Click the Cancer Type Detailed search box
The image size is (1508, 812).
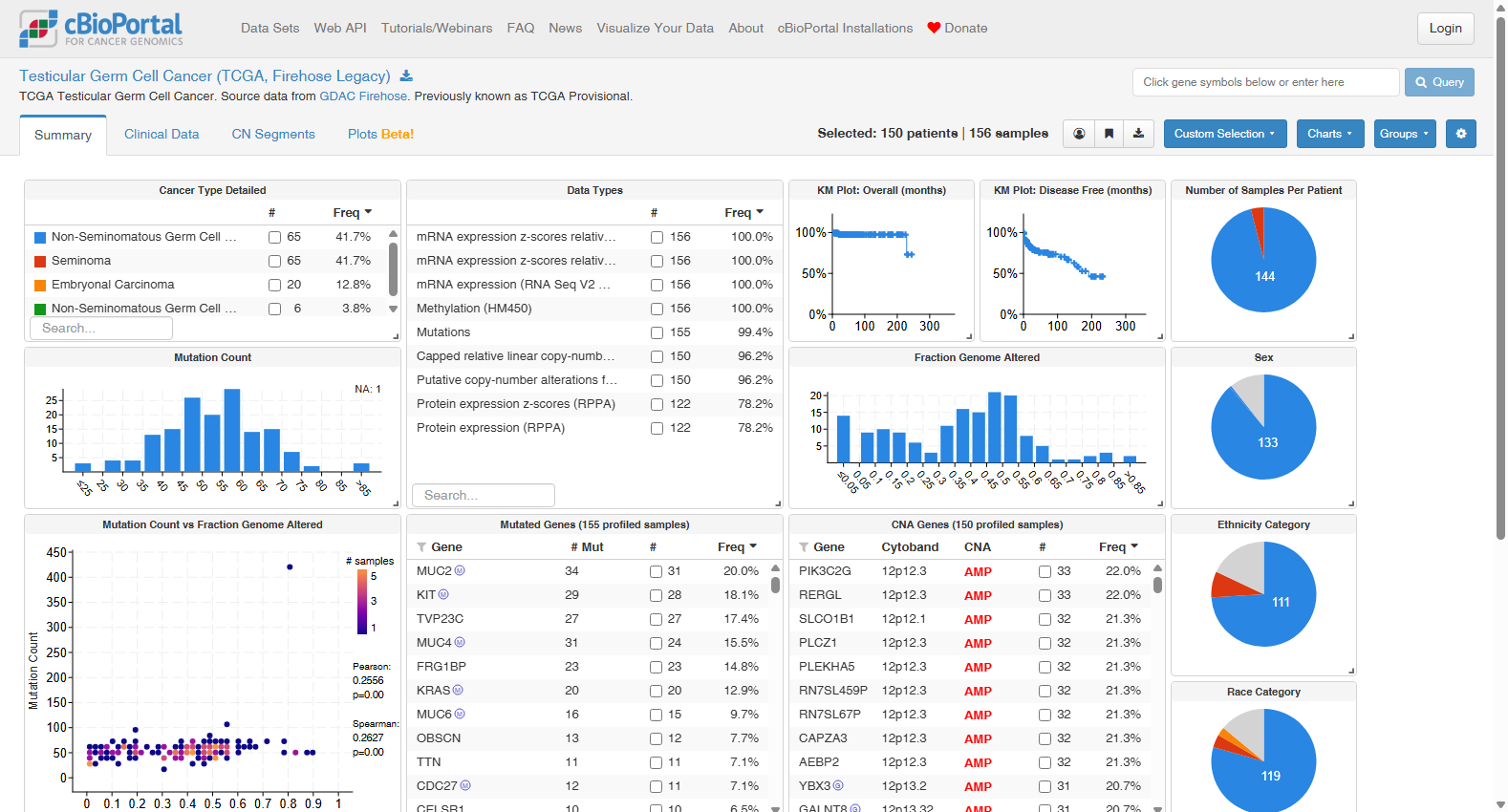tap(101, 329)
